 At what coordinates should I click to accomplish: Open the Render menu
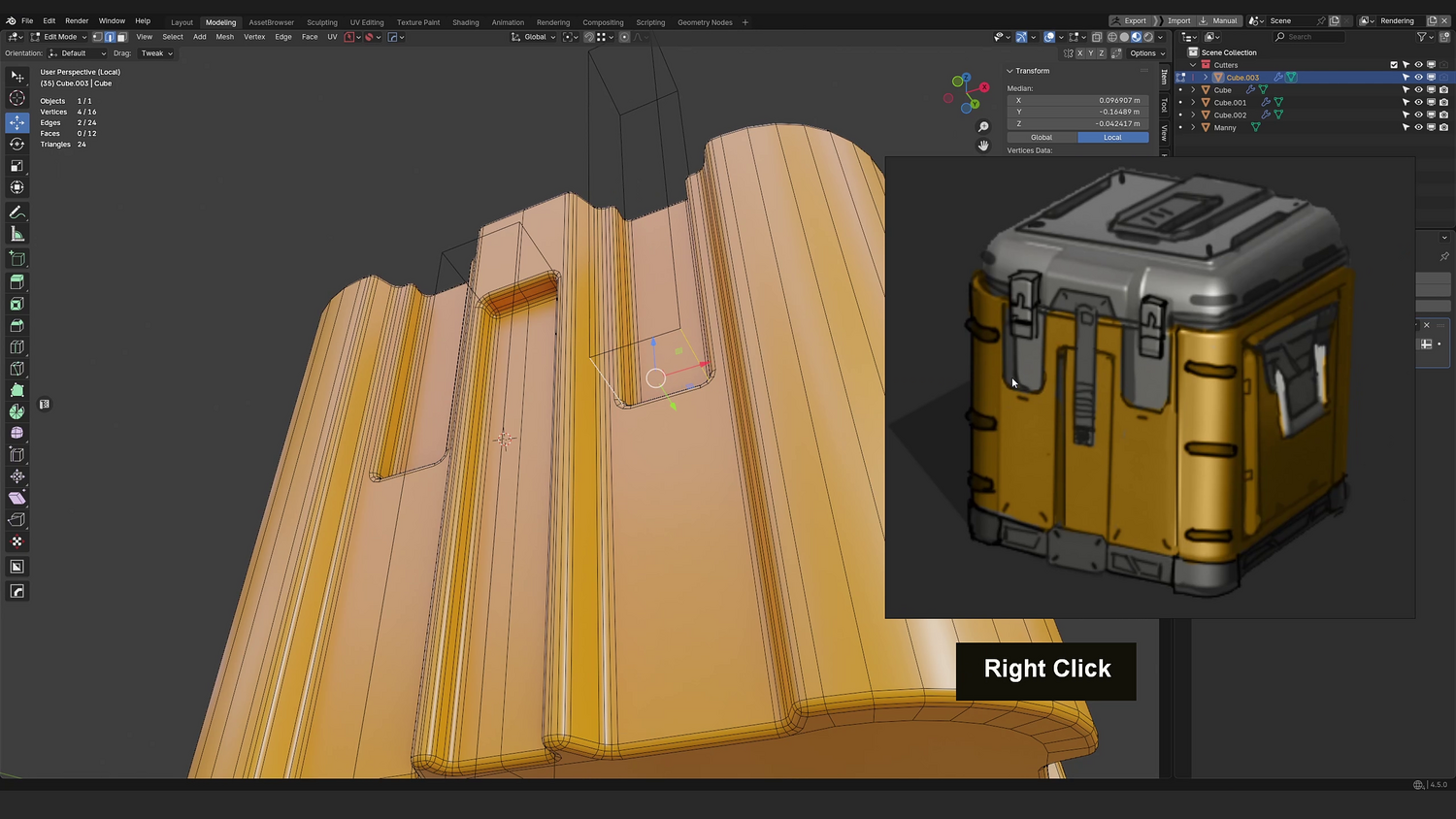(x=77, y=20)
